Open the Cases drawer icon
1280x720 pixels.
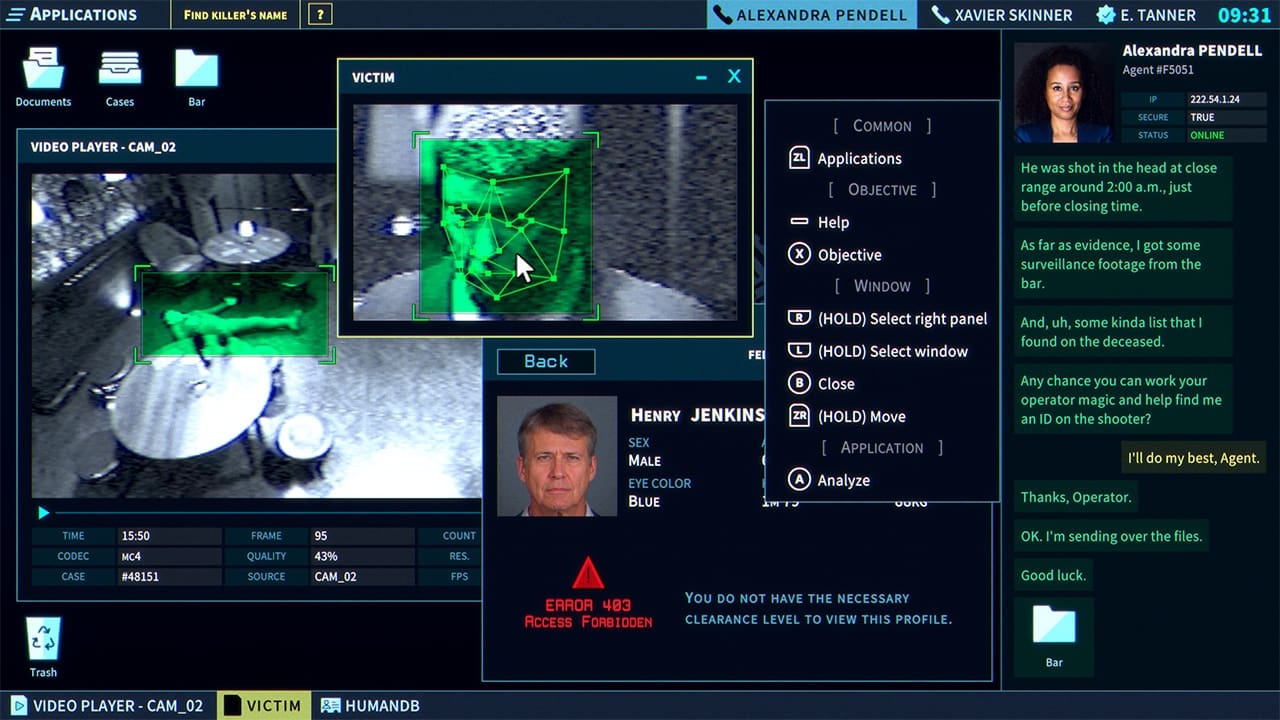click(x=120, y=72)
